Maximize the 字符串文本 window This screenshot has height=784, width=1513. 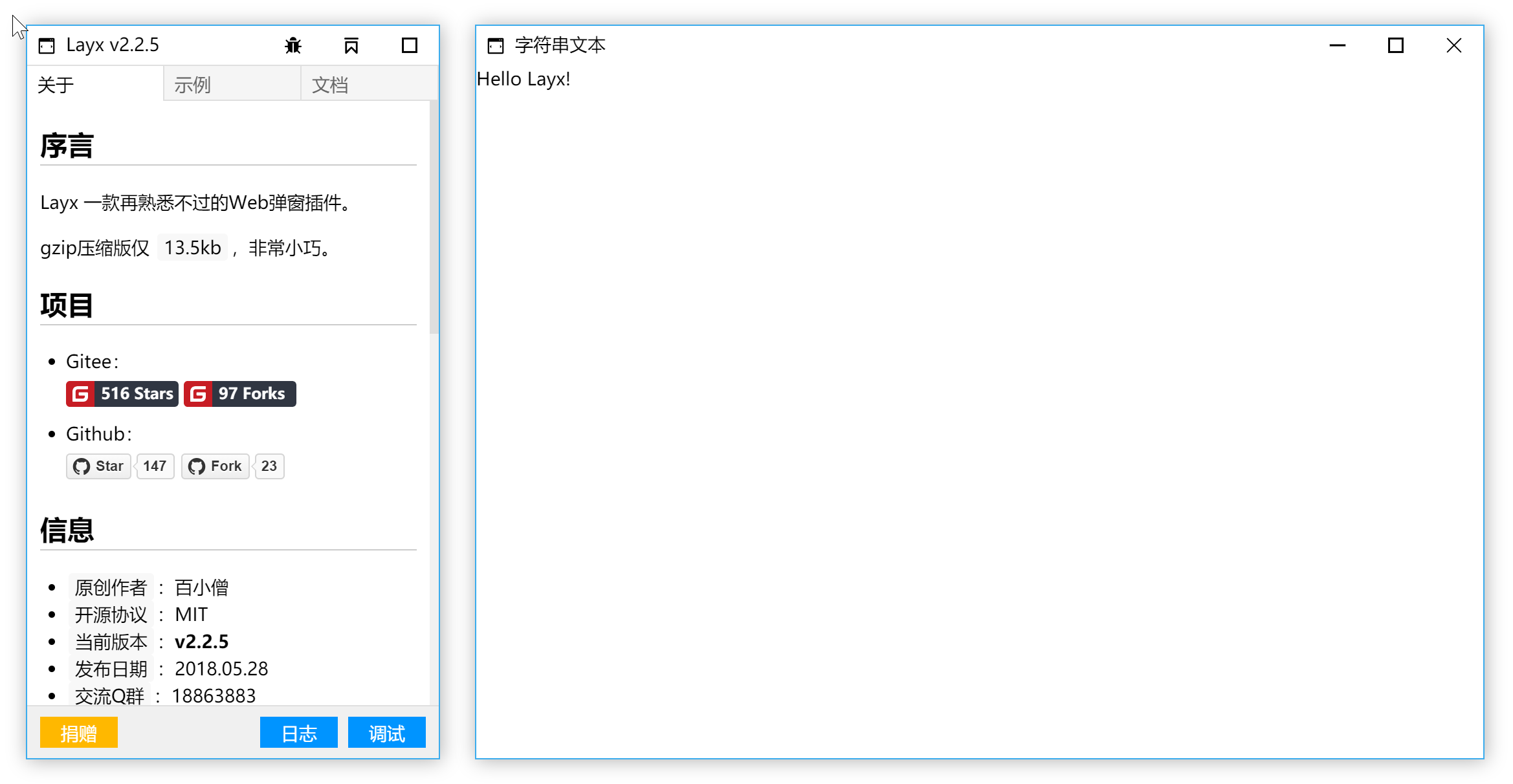pos(1396,45)
